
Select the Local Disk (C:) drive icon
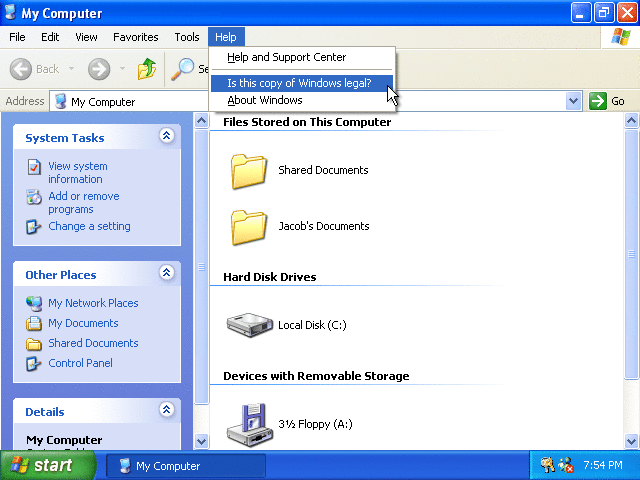[x=249, y=324]
